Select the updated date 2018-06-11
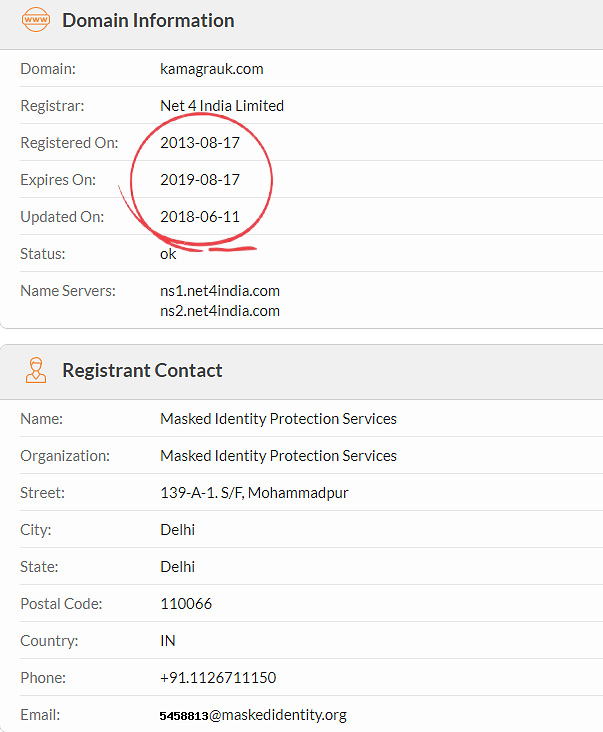Image resolution: width=603 pixels, height=732 pixels. tap(200, 217)
